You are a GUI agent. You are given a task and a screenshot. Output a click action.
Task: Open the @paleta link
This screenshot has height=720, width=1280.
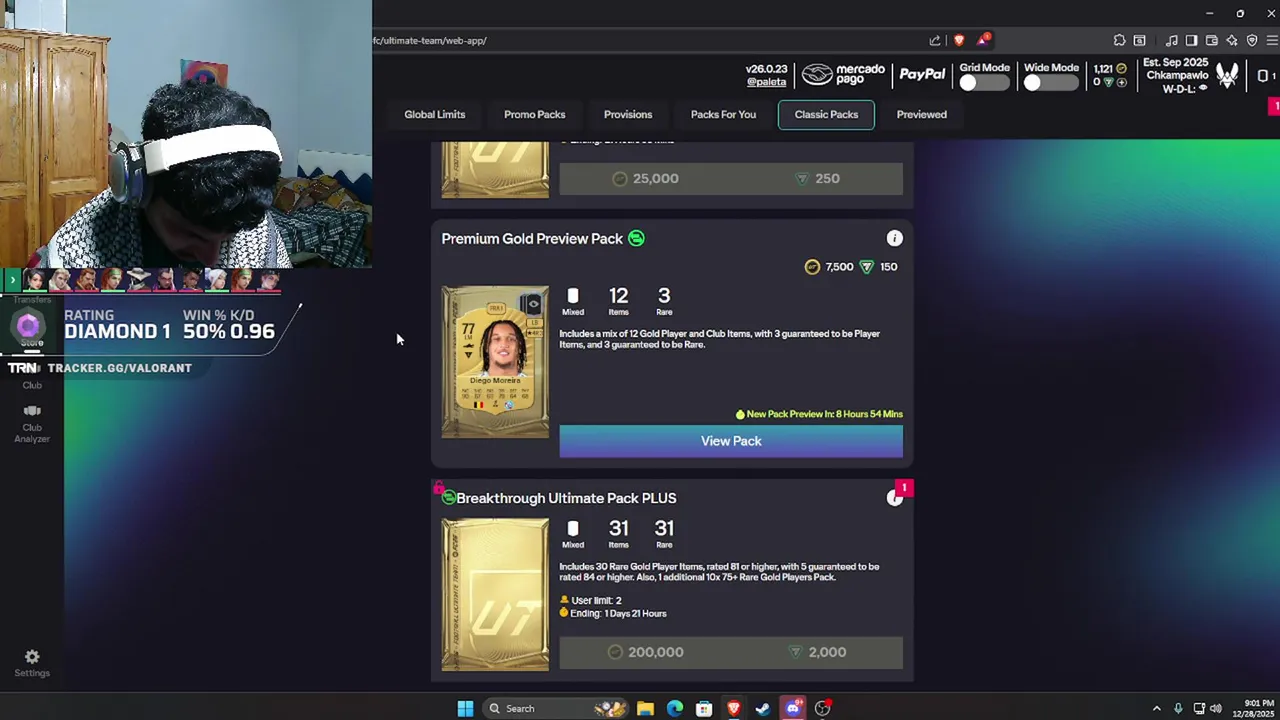(766, 82)
